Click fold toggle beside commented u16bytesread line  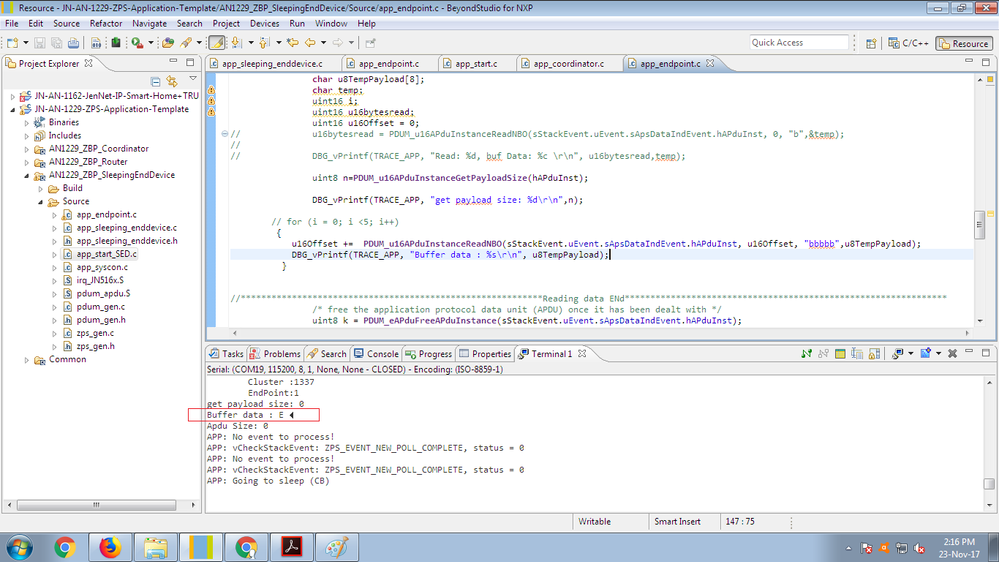coord(224,134)
